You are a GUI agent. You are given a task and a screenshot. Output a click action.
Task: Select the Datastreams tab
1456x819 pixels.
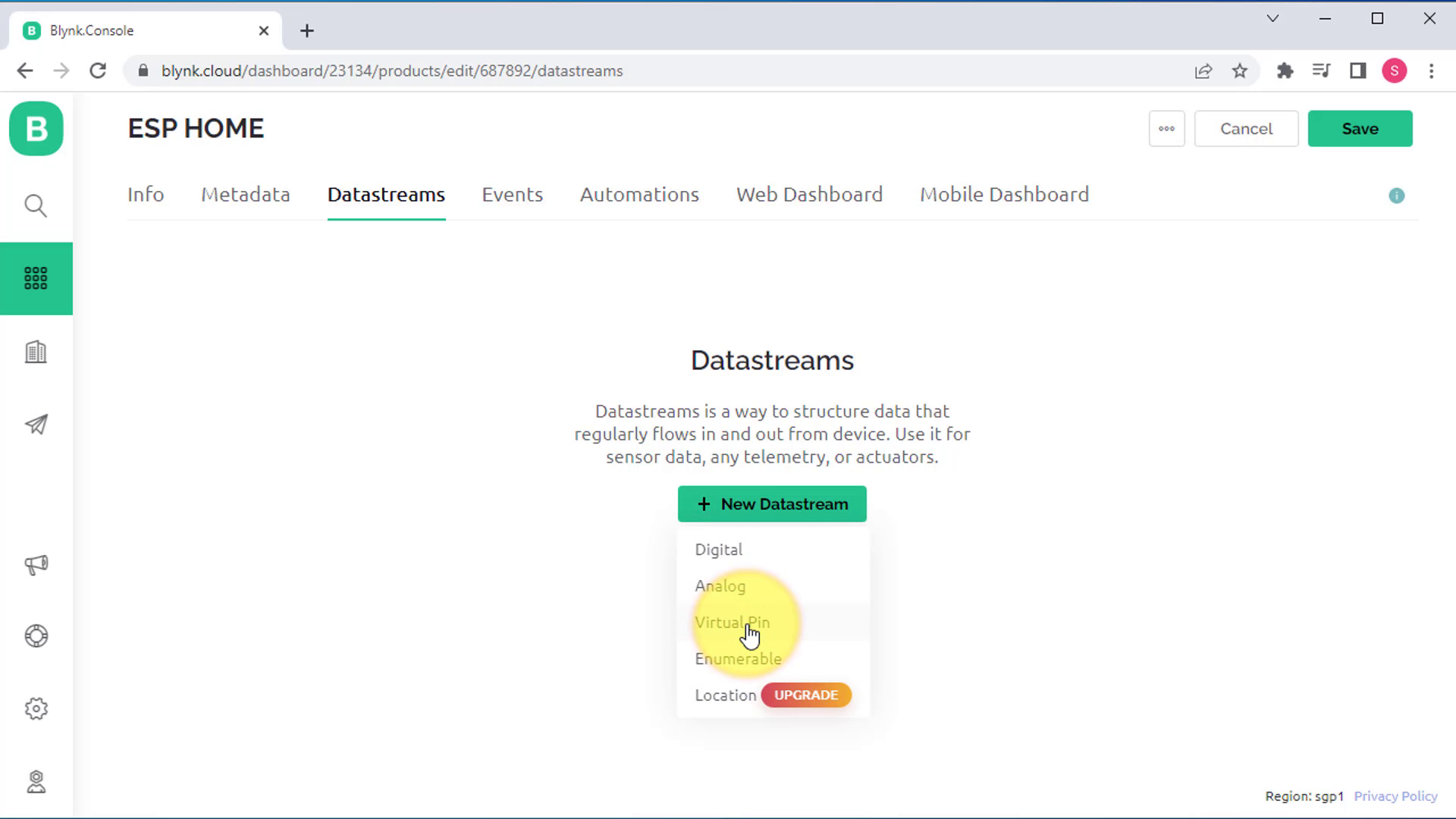click(x=386, y=195)
